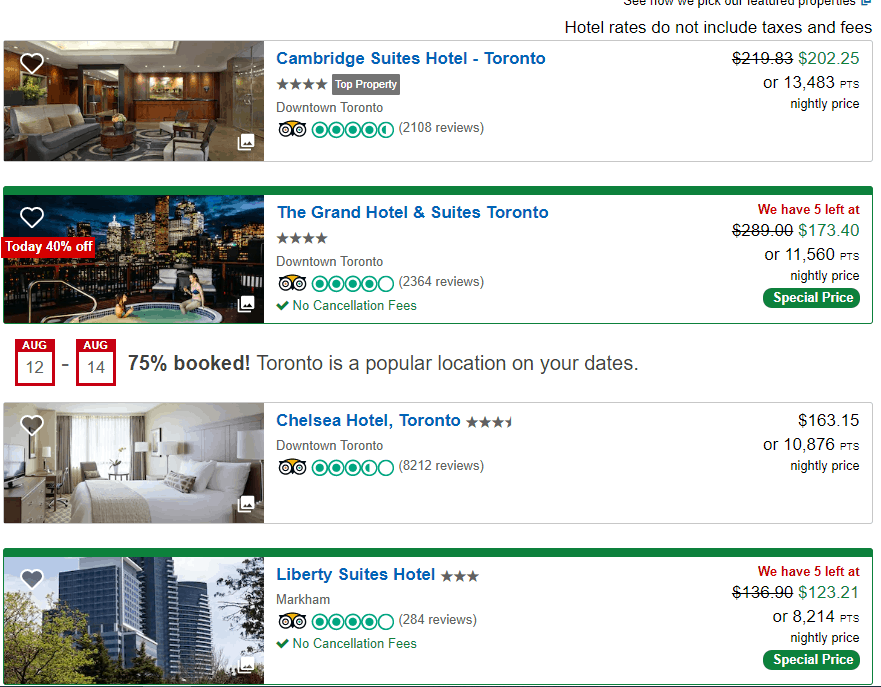881x687 pixels.
Task: Add Liberty Suites Hotel to favorites heart
Action: coord(32,579)
